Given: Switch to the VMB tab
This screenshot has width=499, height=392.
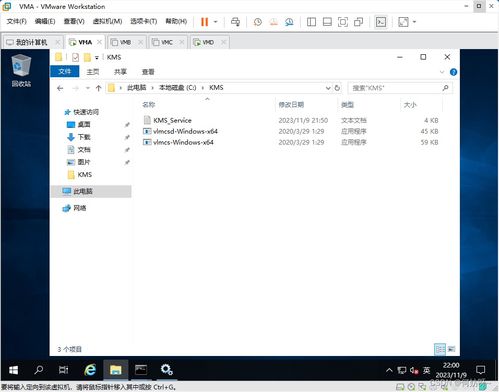Looking at the screenshot, I should pyautogui.click(x=126, y=42).
